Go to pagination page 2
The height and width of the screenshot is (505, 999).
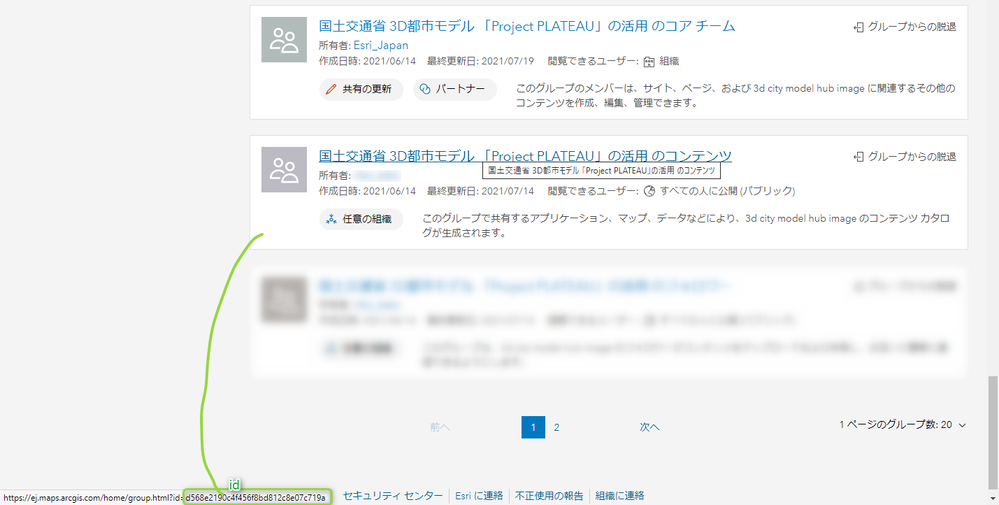pos(556,427)
